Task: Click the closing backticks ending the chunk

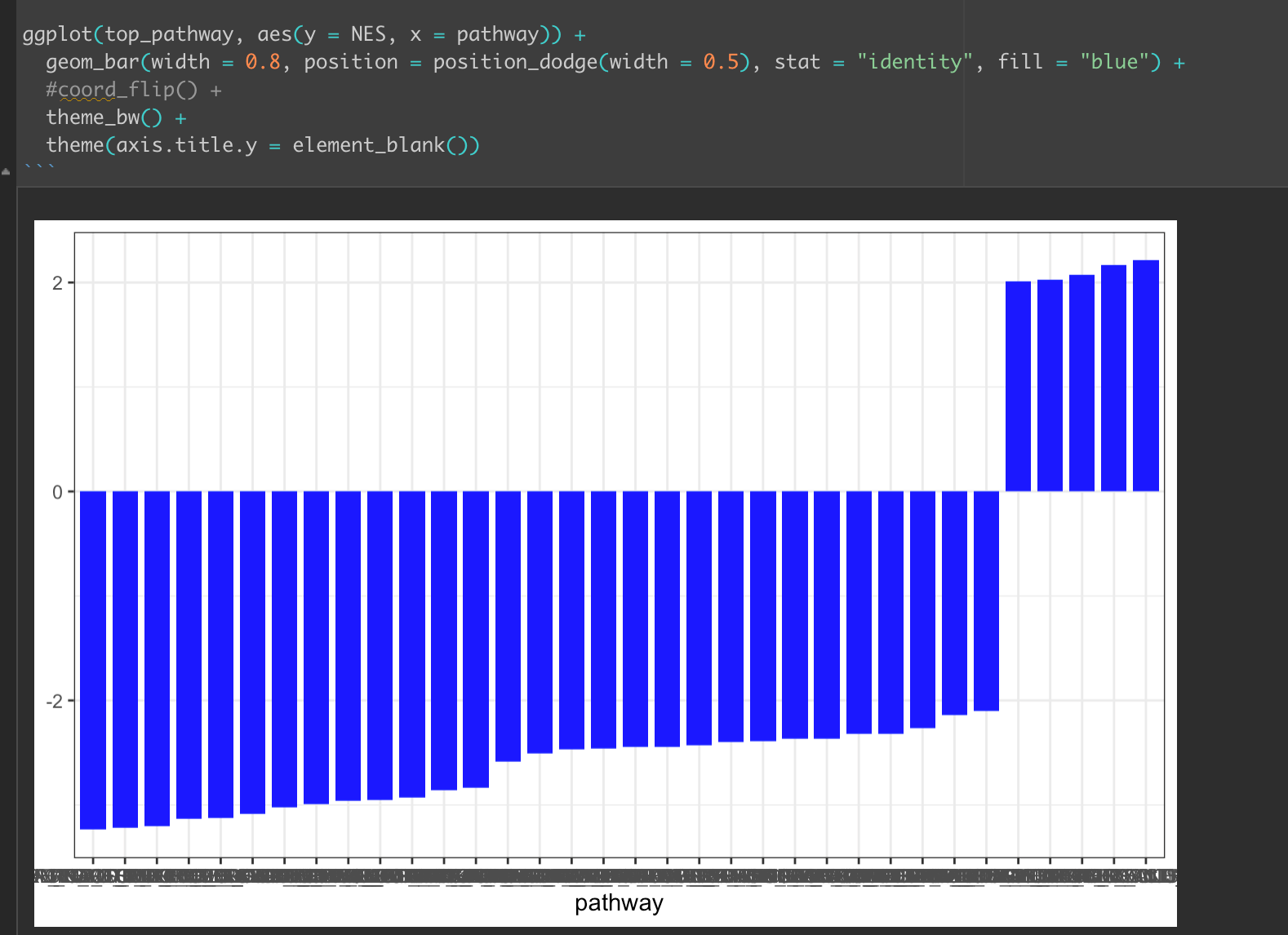Action: (39, 166)
